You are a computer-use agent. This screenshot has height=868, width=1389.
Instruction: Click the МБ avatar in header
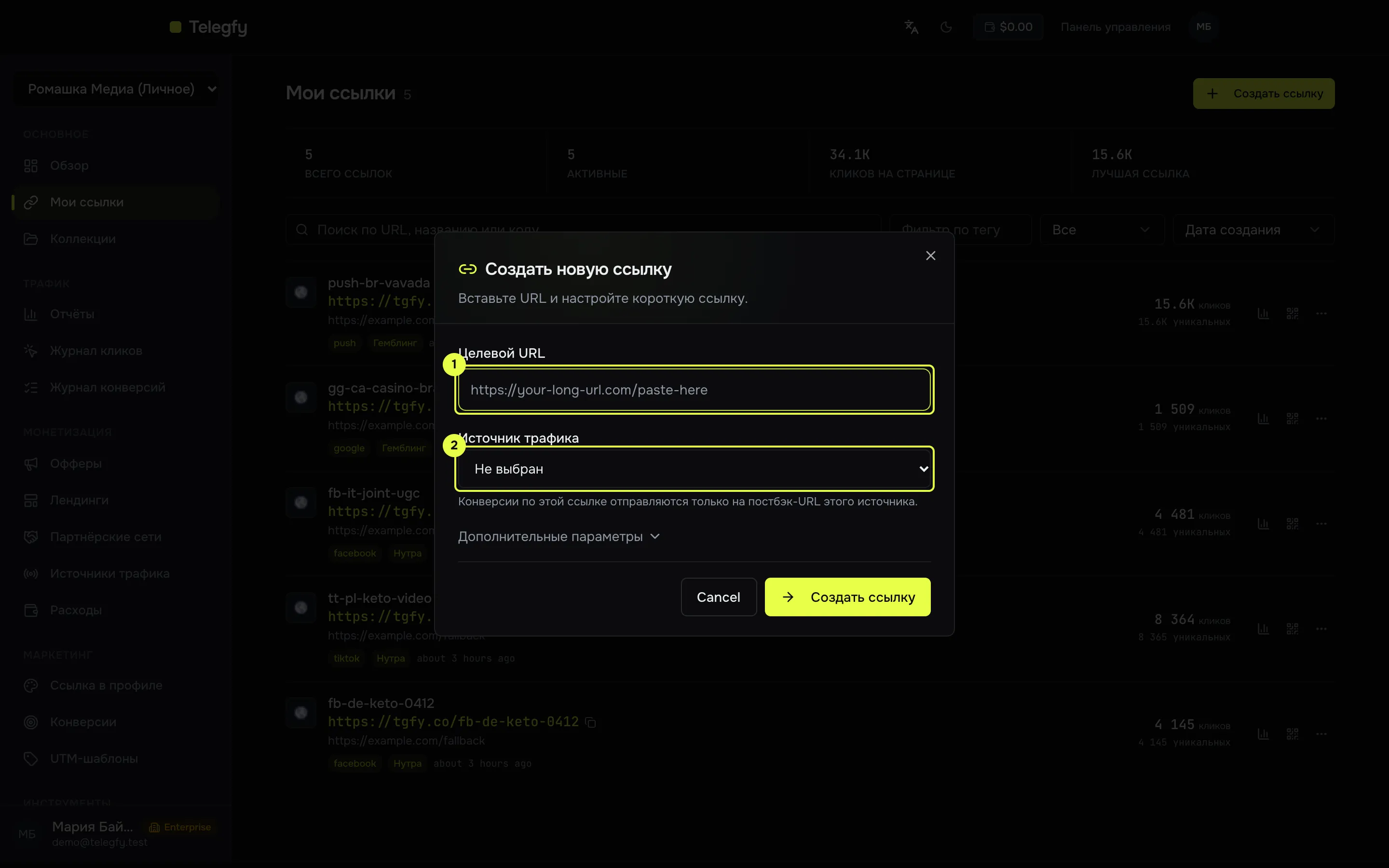point(1204,27)
